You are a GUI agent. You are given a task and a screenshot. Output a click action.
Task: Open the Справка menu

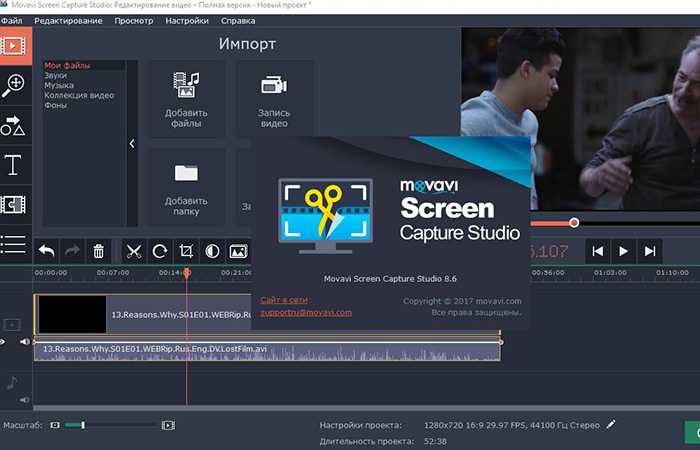238,21
